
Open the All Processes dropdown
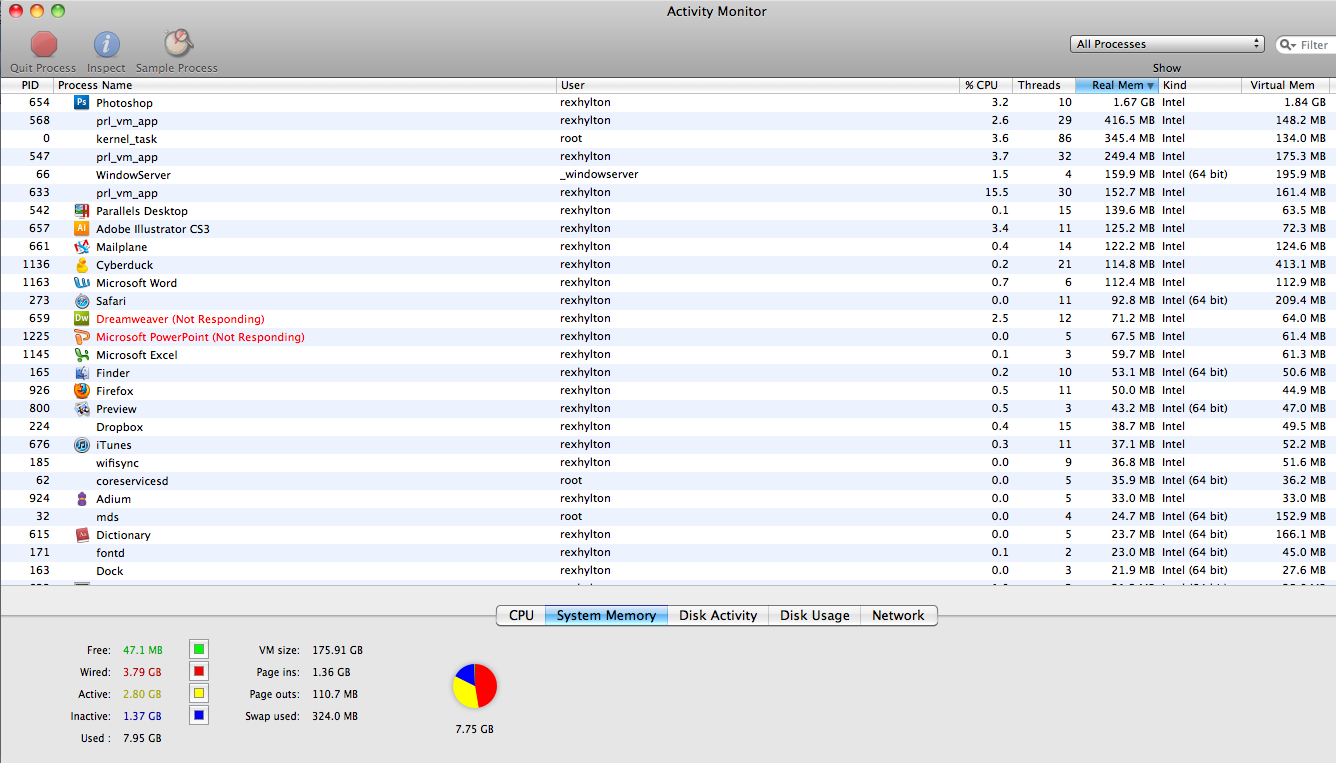pyautogui.click(x=1167, y=44)
